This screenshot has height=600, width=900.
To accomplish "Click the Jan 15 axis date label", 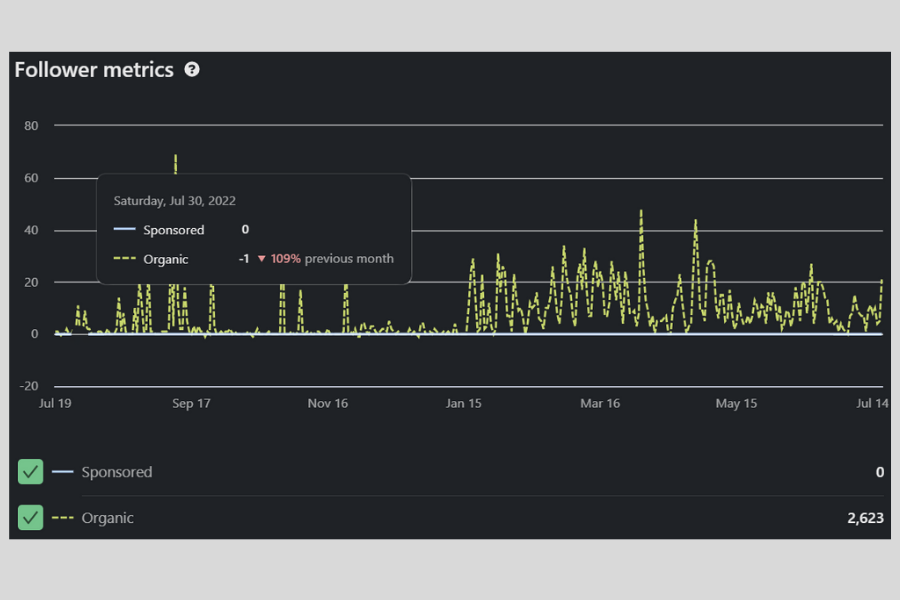I will click(x=463, y=404).
